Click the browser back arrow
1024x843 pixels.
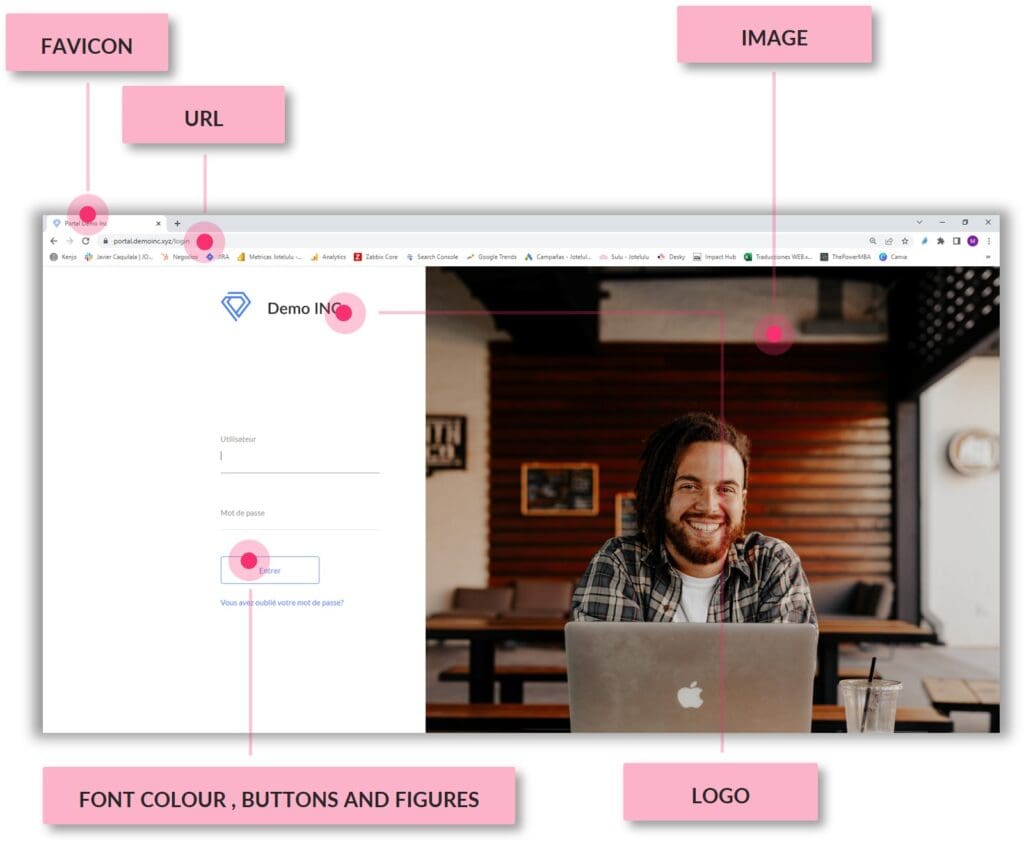point(53,241)
